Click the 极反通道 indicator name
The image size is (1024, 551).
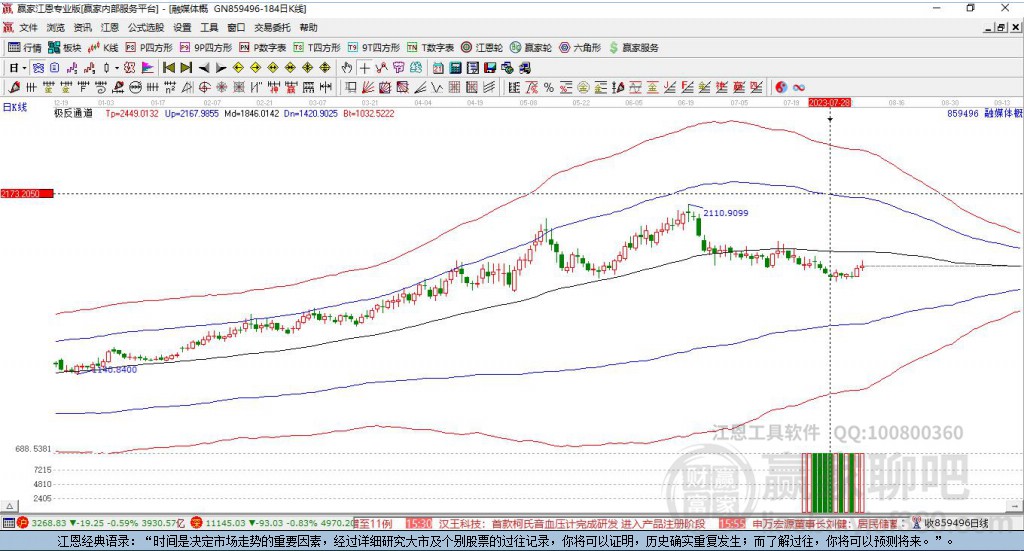point(73,113)
